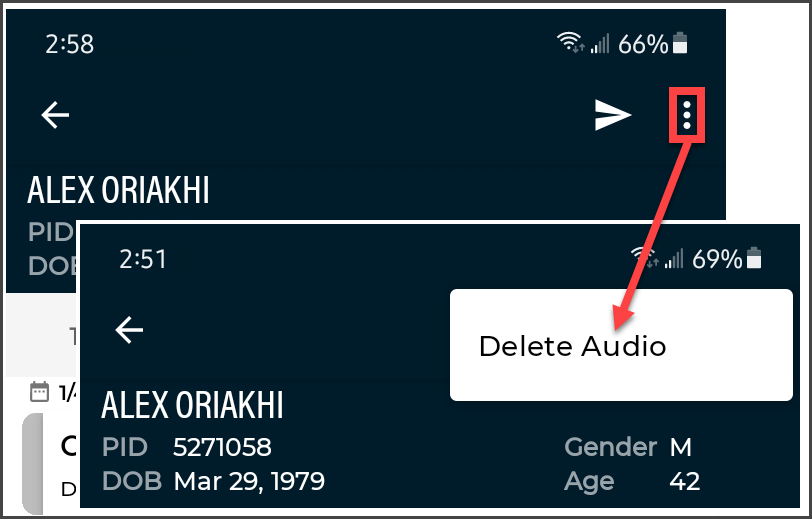Click patient name on the 2:58 screen

pos(118,190)
